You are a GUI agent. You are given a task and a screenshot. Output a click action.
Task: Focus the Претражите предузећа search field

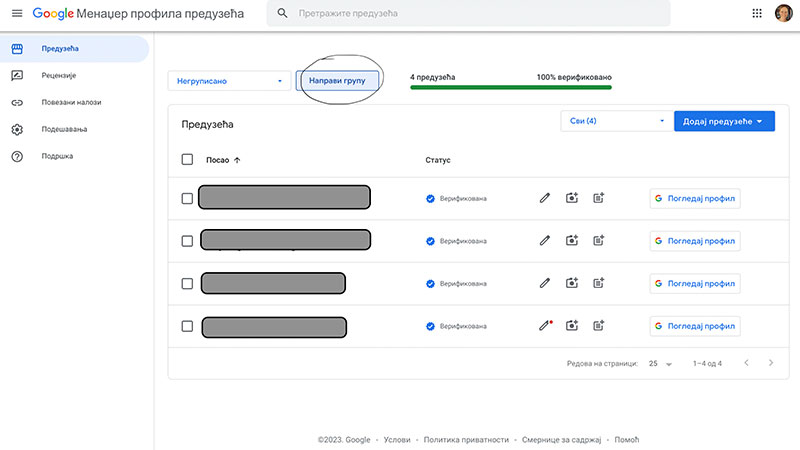tap(468, 13)
